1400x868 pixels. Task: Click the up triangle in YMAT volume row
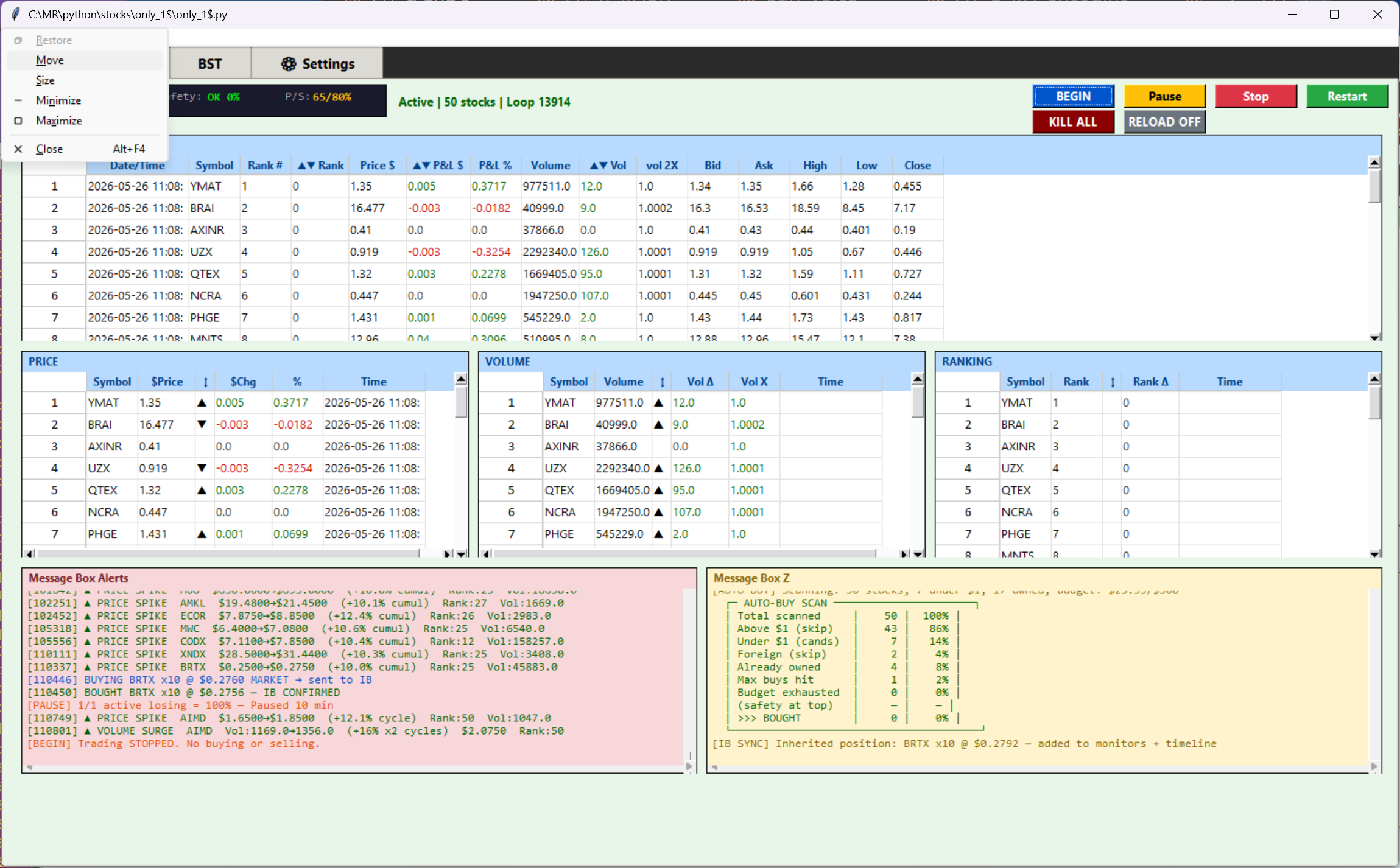658,403
